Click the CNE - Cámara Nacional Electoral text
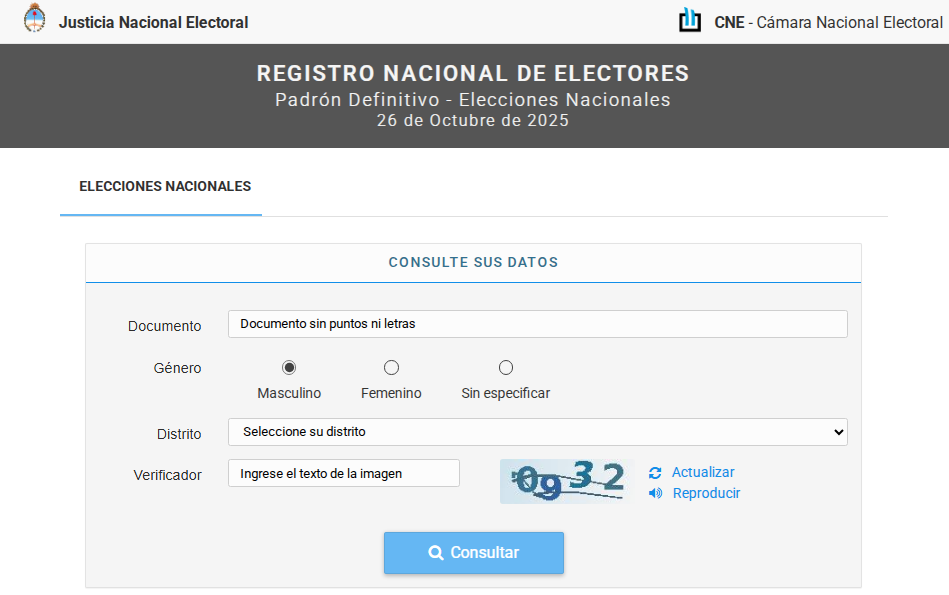The height and width of the screenshot is (595, 949). [828, 22]
